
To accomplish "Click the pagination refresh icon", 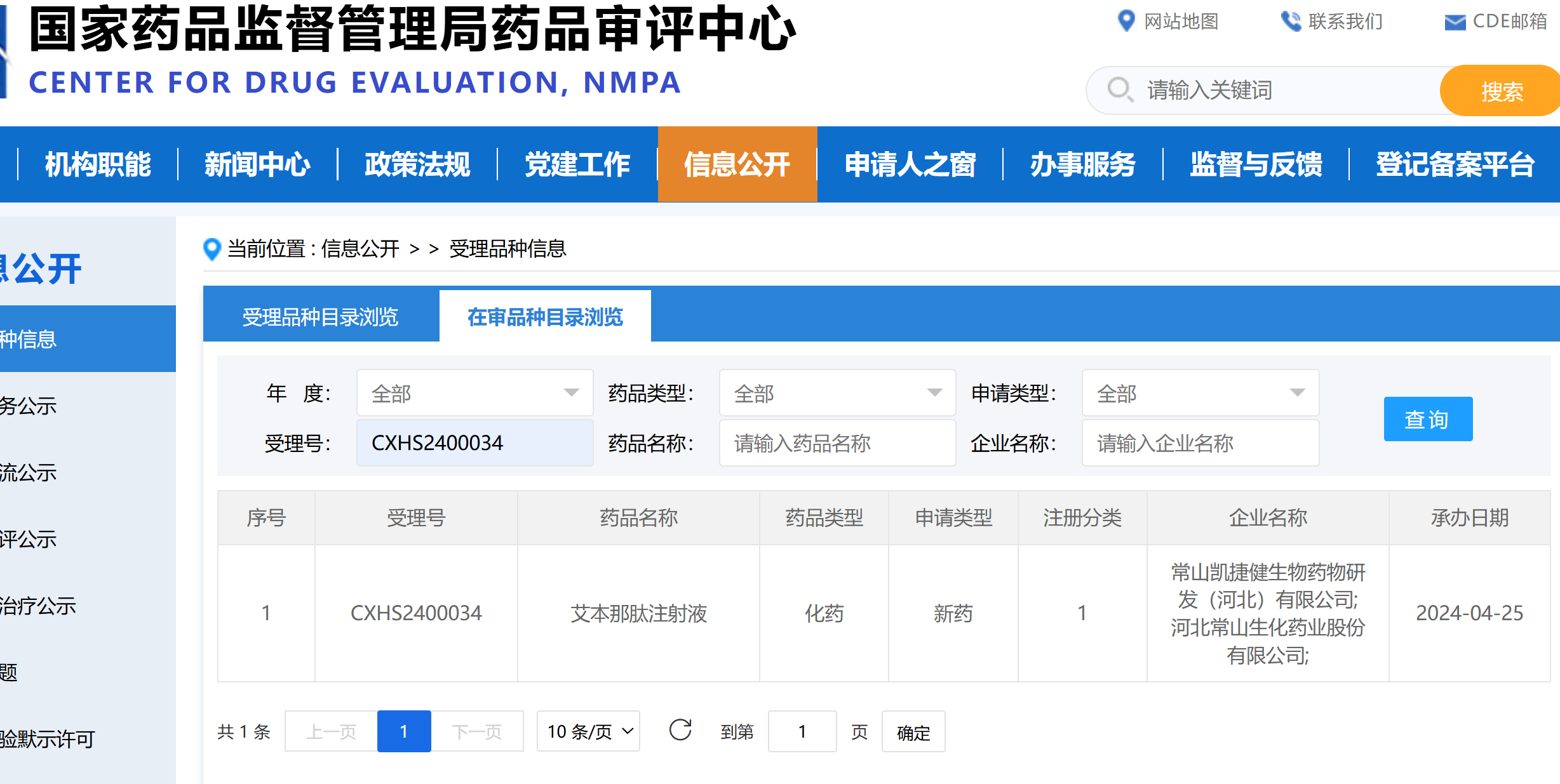I will click(x=680, y=731).
